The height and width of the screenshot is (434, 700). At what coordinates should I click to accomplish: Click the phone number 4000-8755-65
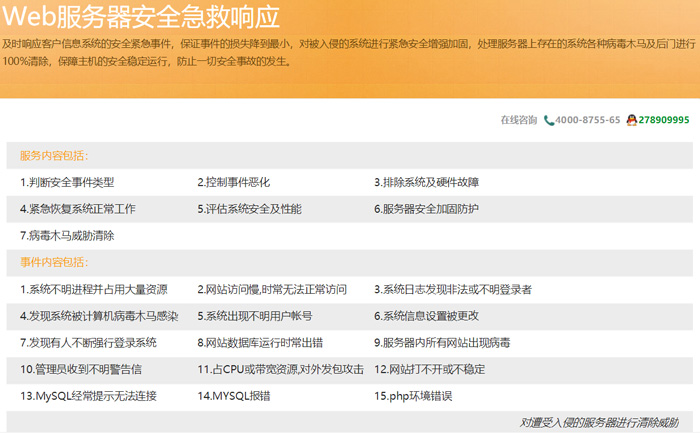588,120
